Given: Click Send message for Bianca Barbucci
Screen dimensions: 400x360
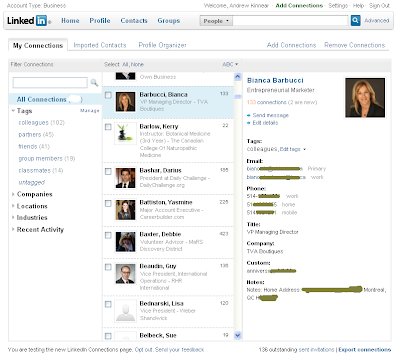Looking at the screenshot, I should 270,115.
